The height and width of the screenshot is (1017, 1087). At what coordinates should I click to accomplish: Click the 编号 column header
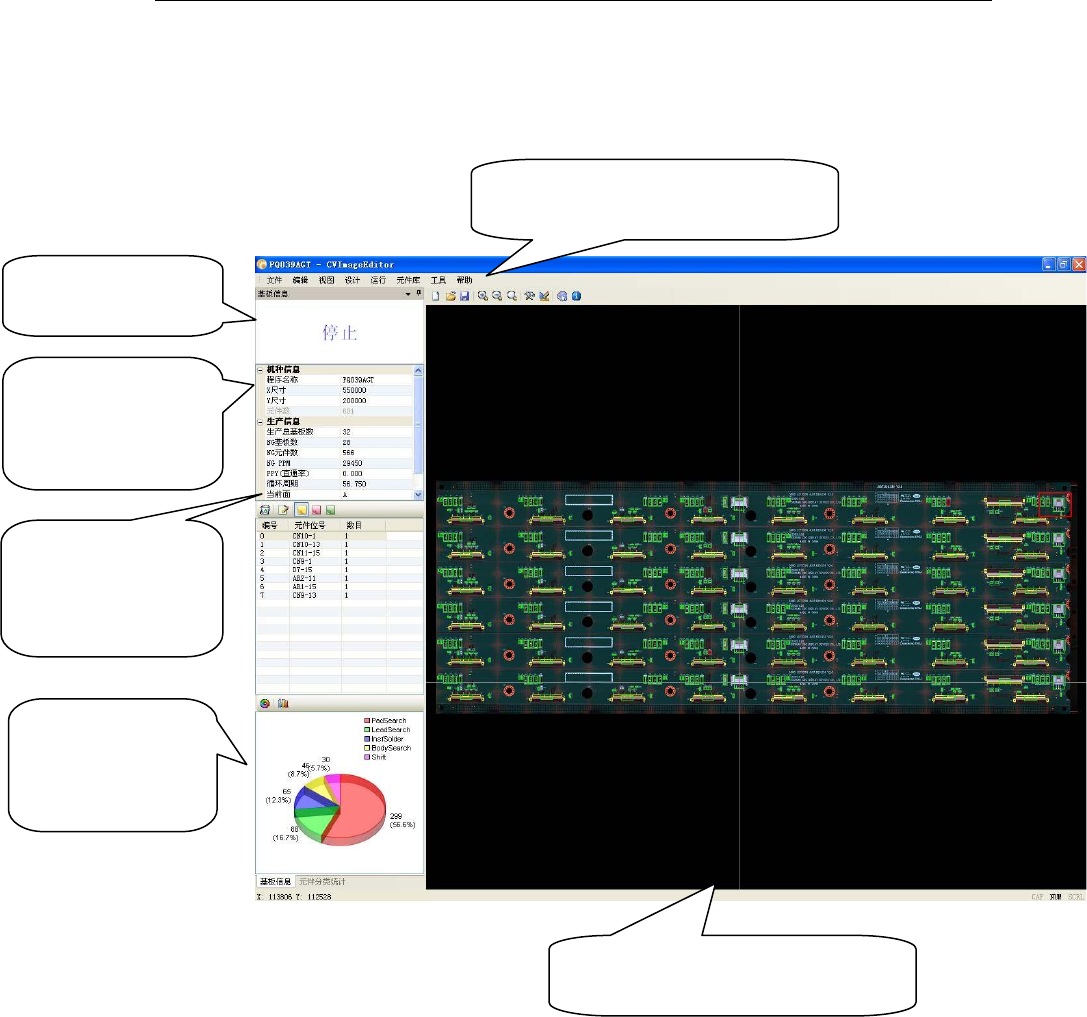coord(272,525)
